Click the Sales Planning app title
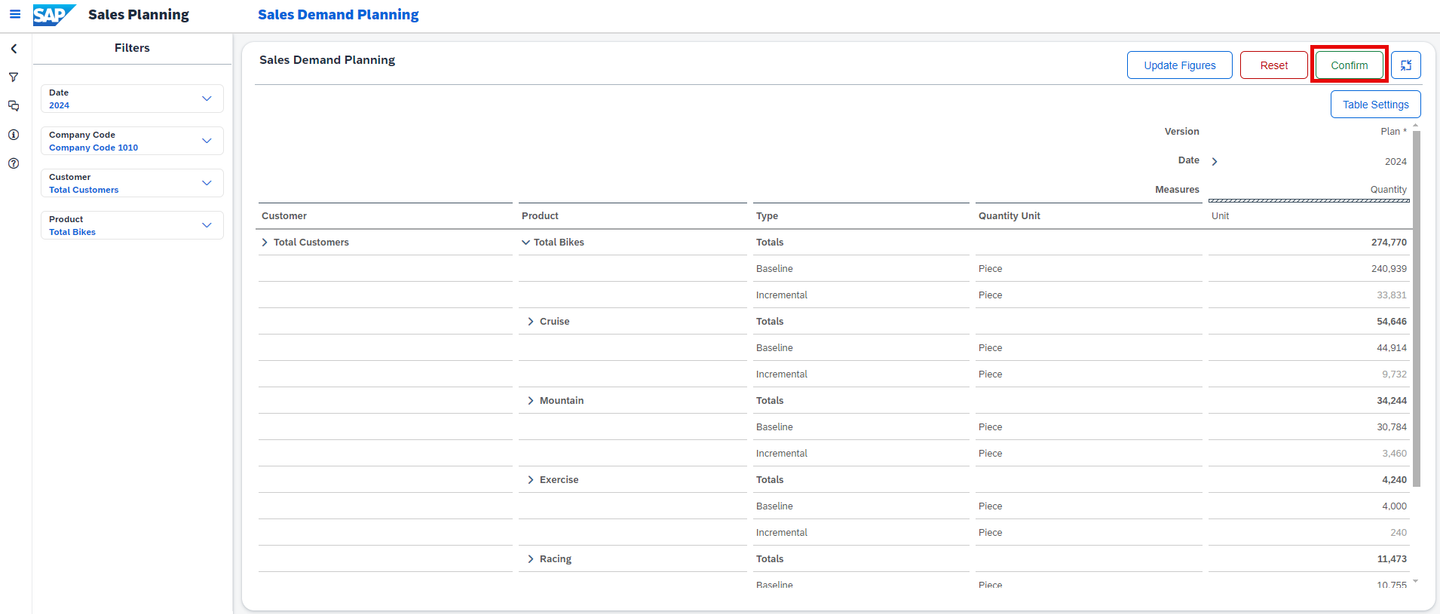 coord(138,15)
